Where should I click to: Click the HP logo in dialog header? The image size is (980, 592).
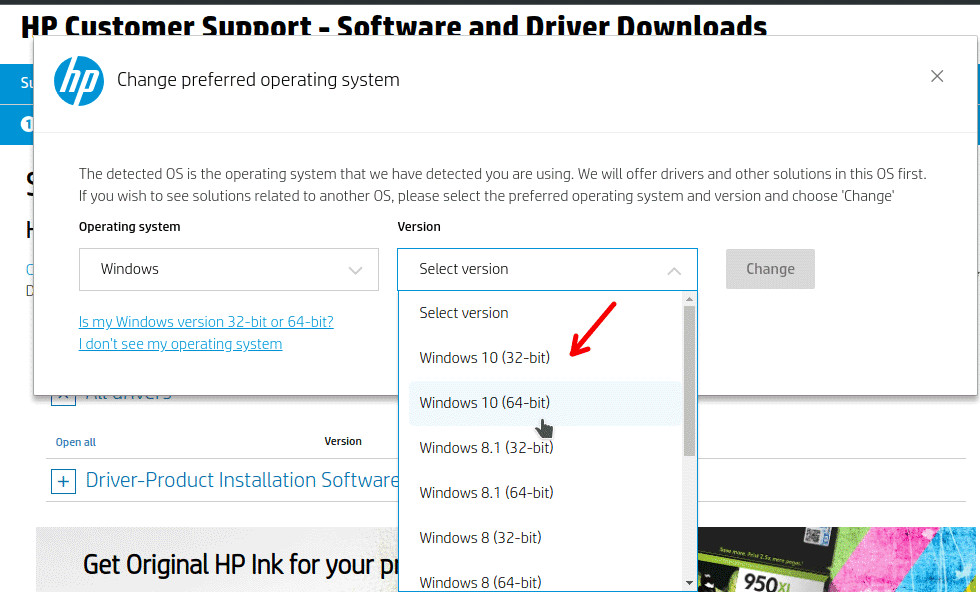79,81
